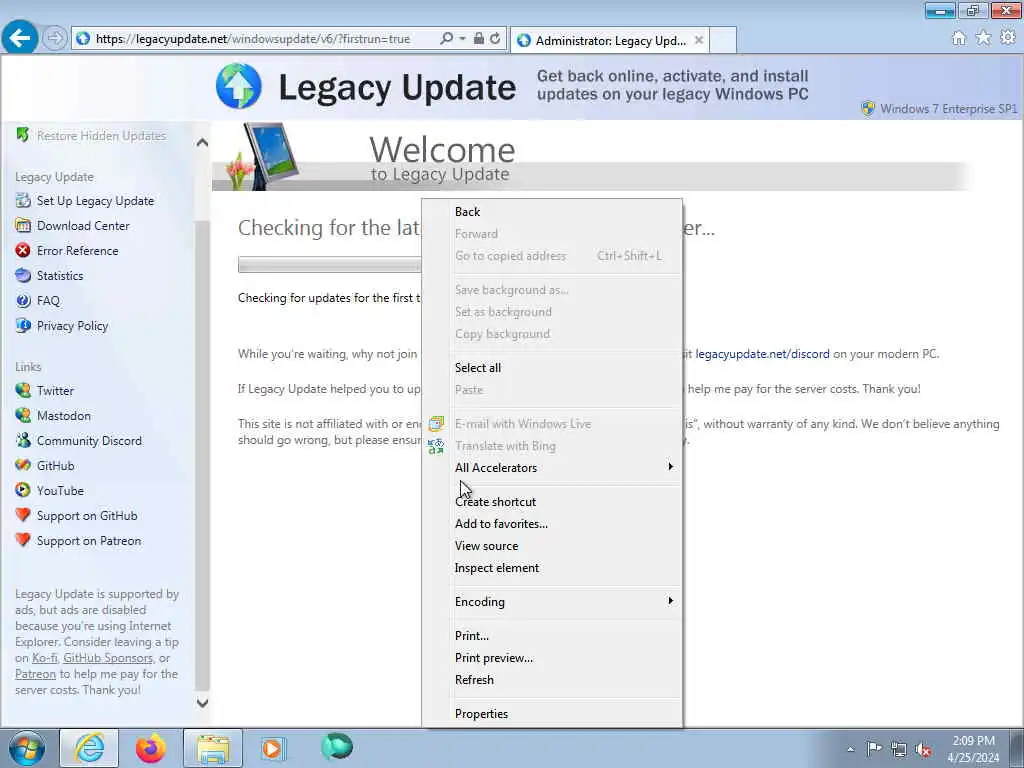Screen dimensions: 1024x768
Task: Open Favorites star icon
Action: tap(983, 38)
